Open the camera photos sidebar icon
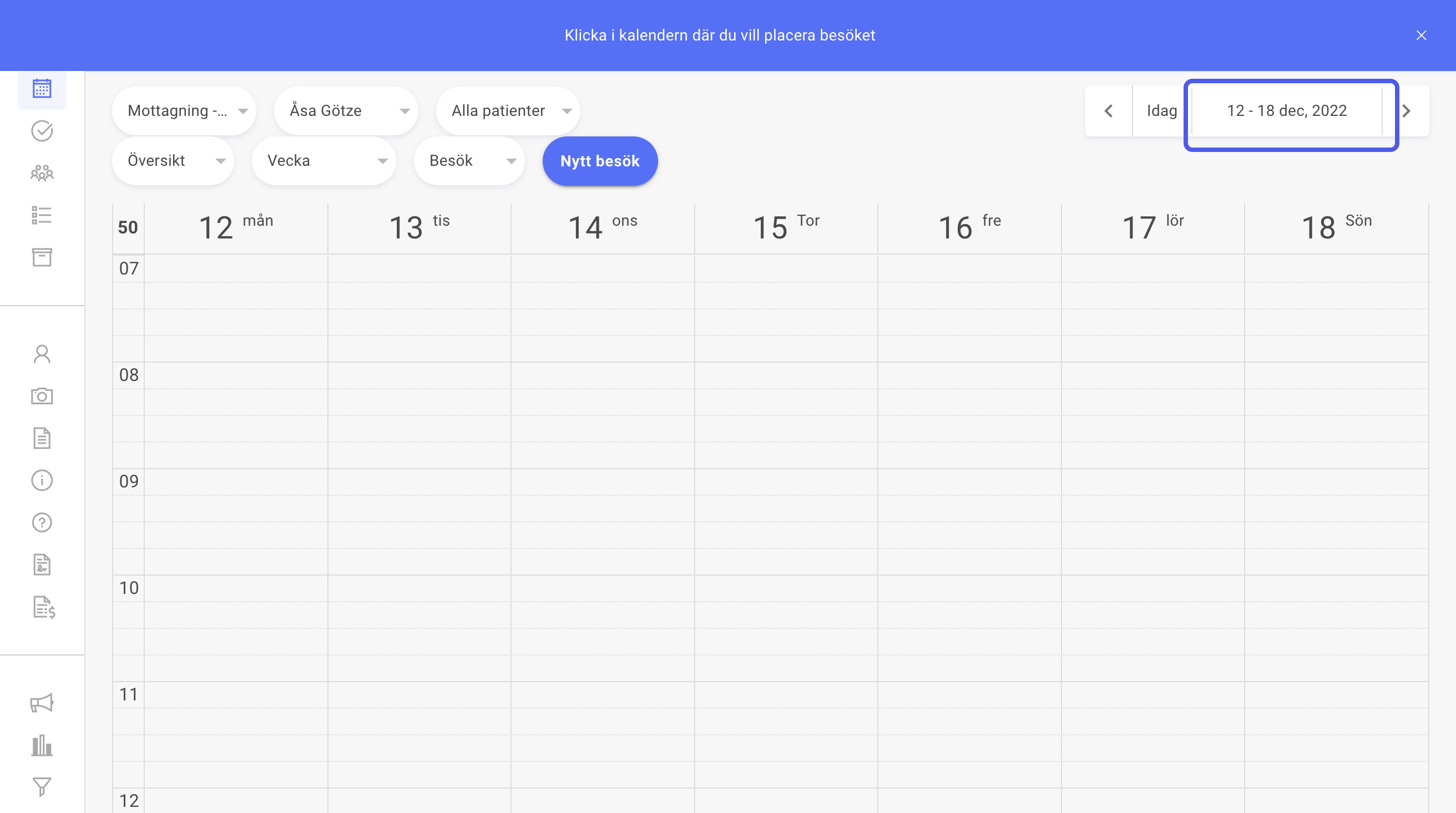 point(42,396)
